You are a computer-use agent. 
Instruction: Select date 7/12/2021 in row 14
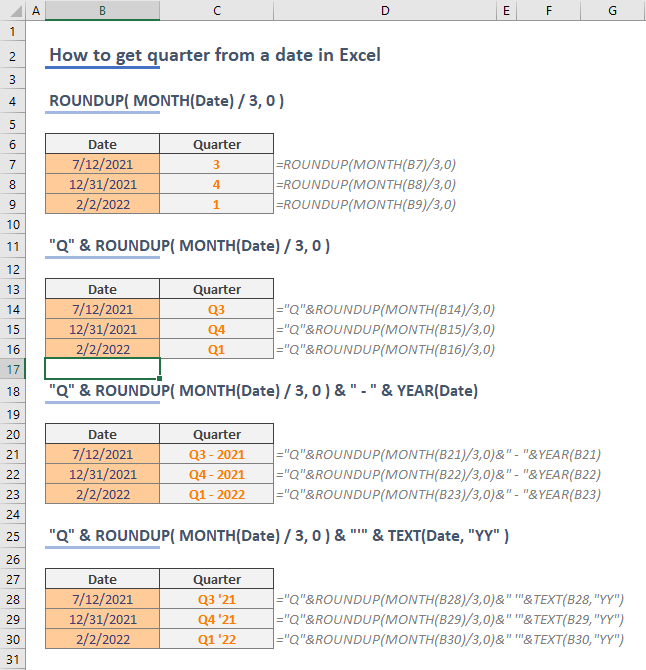[103, 309]
